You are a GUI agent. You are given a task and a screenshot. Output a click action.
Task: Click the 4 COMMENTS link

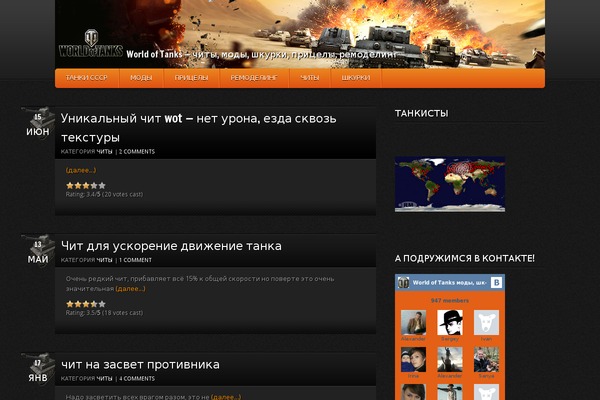(x=137, y=379)
